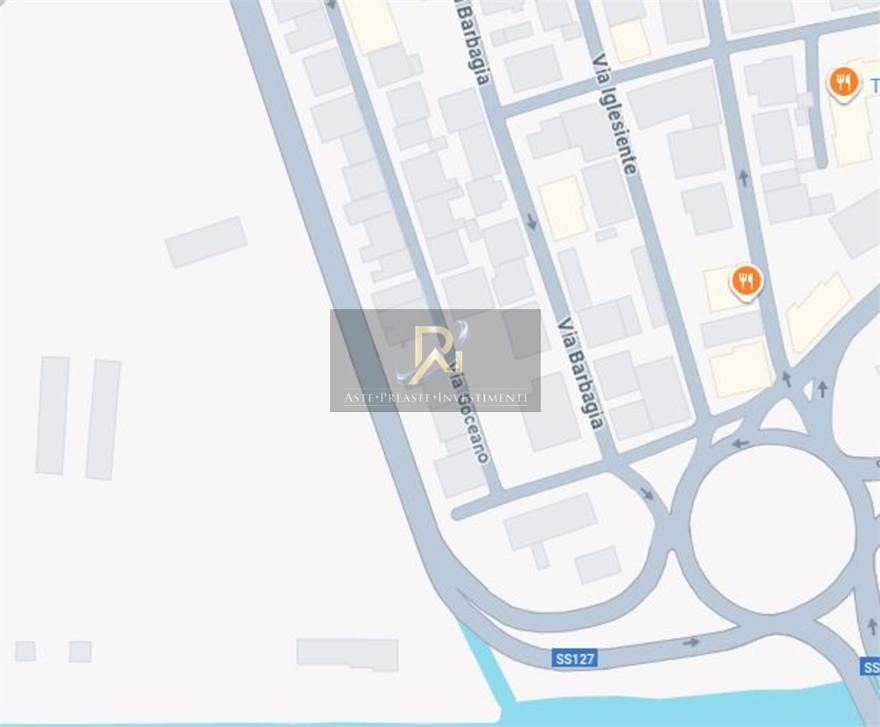The width and height of the screenshot is (880, 727).
Task: Click the Via Iglesiente street label
Action: click(616, 114)
